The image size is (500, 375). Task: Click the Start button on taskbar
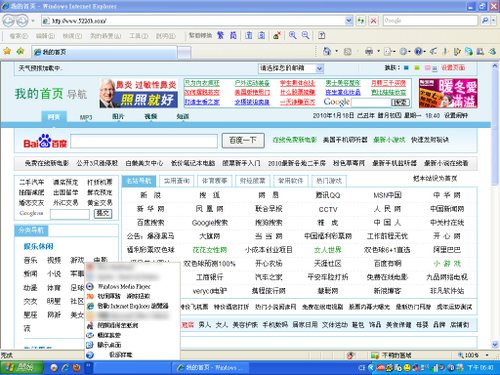coord(21,368)
